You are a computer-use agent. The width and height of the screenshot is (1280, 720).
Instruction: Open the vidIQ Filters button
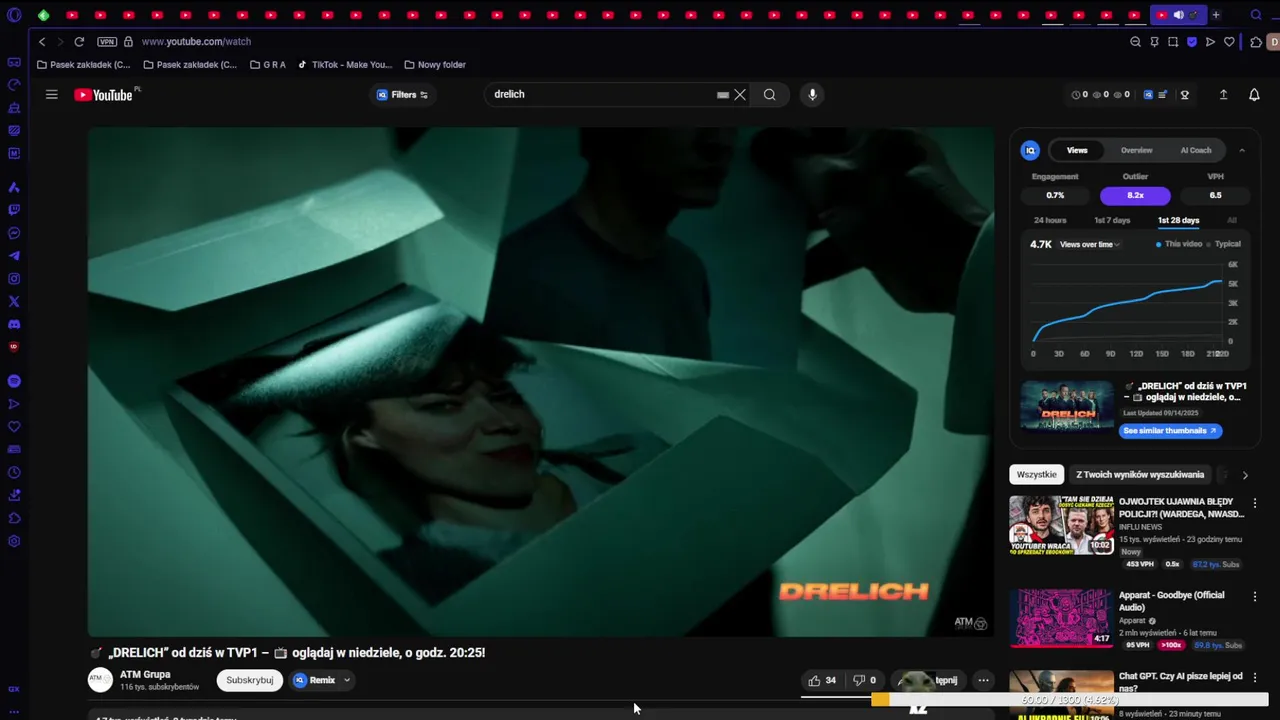402,94
